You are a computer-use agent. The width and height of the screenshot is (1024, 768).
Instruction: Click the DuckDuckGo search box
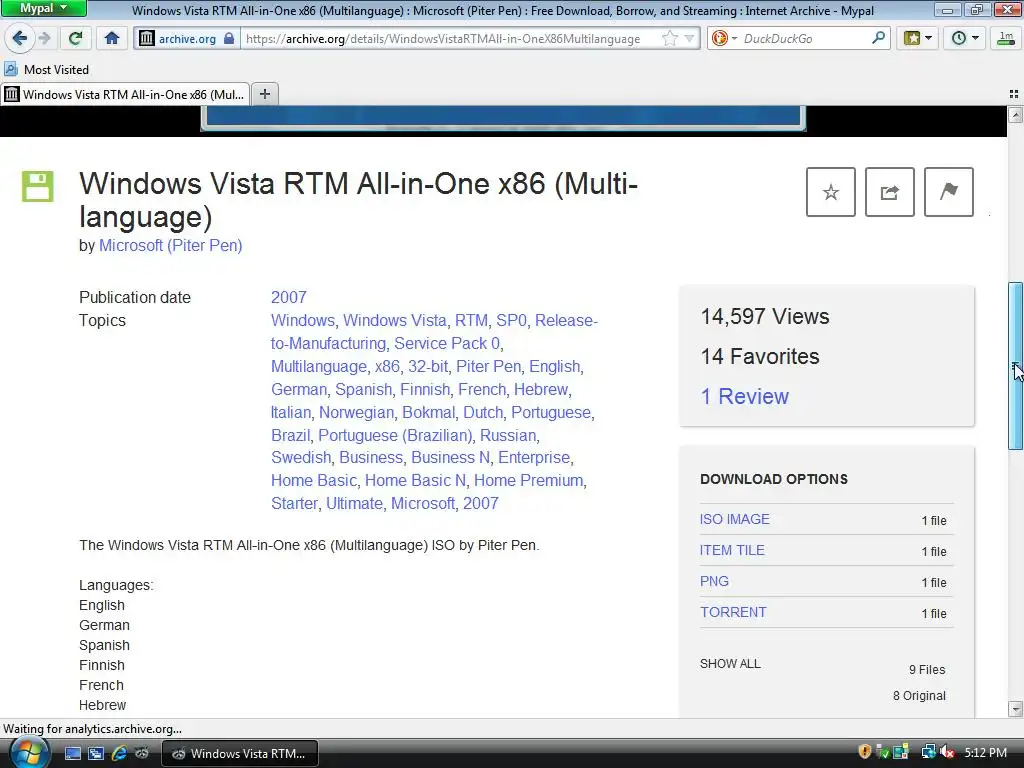(805, 39)
